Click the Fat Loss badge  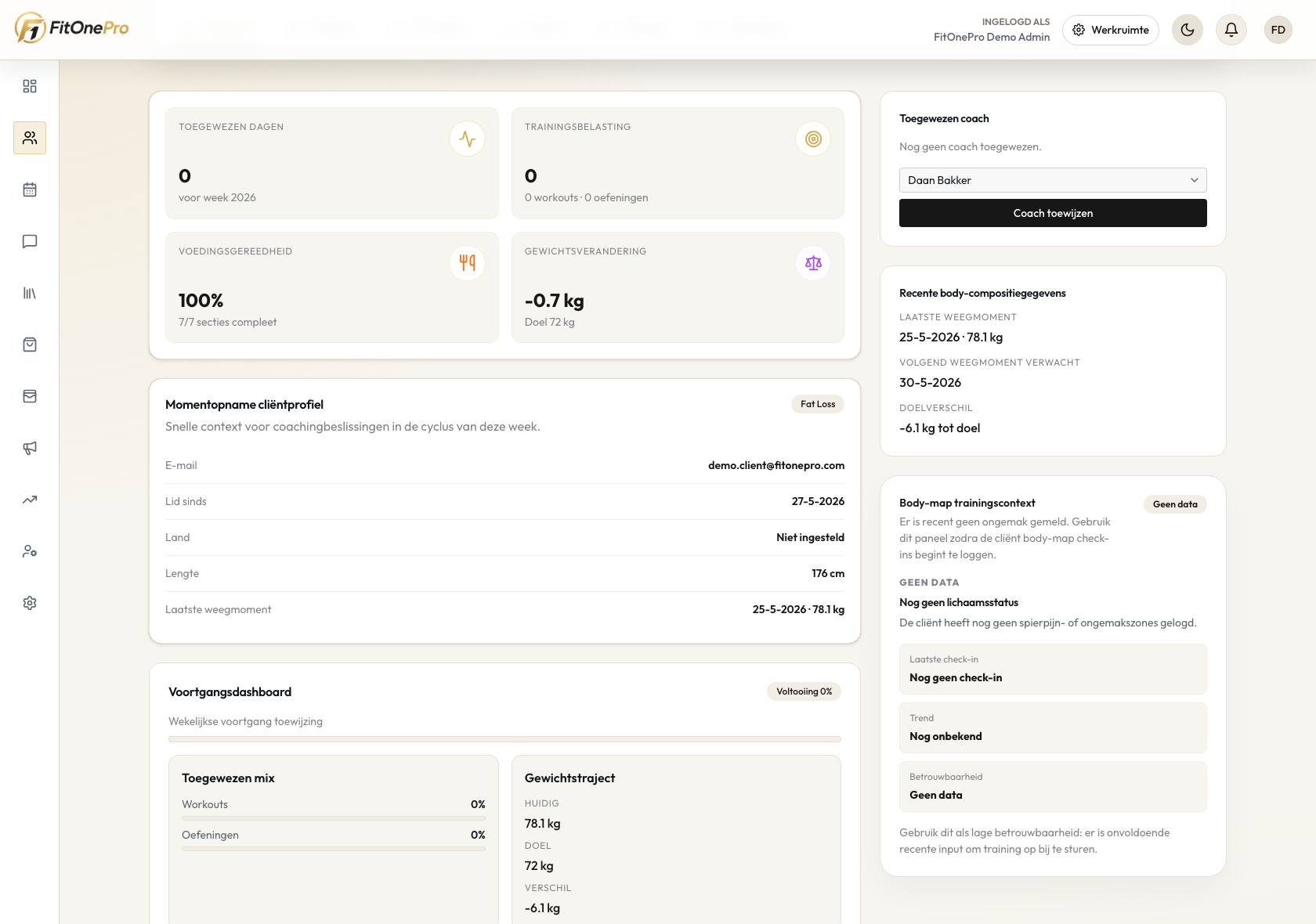click(818, 404)
